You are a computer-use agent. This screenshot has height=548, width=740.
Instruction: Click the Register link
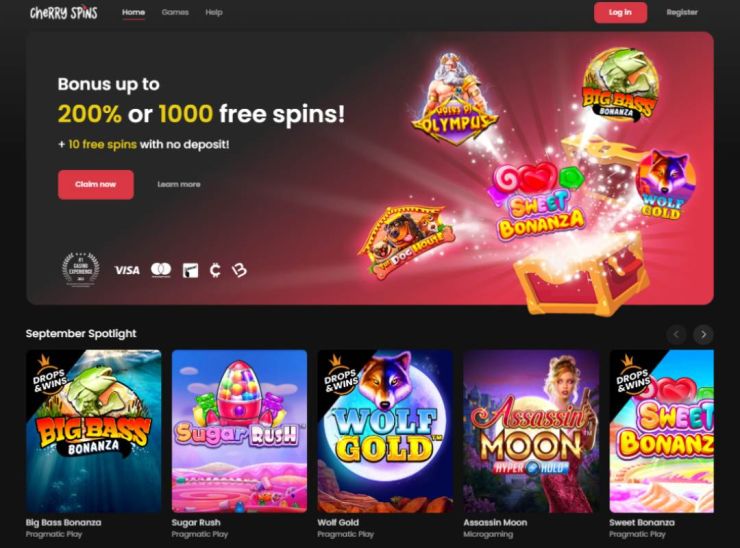tap(682, 12)
